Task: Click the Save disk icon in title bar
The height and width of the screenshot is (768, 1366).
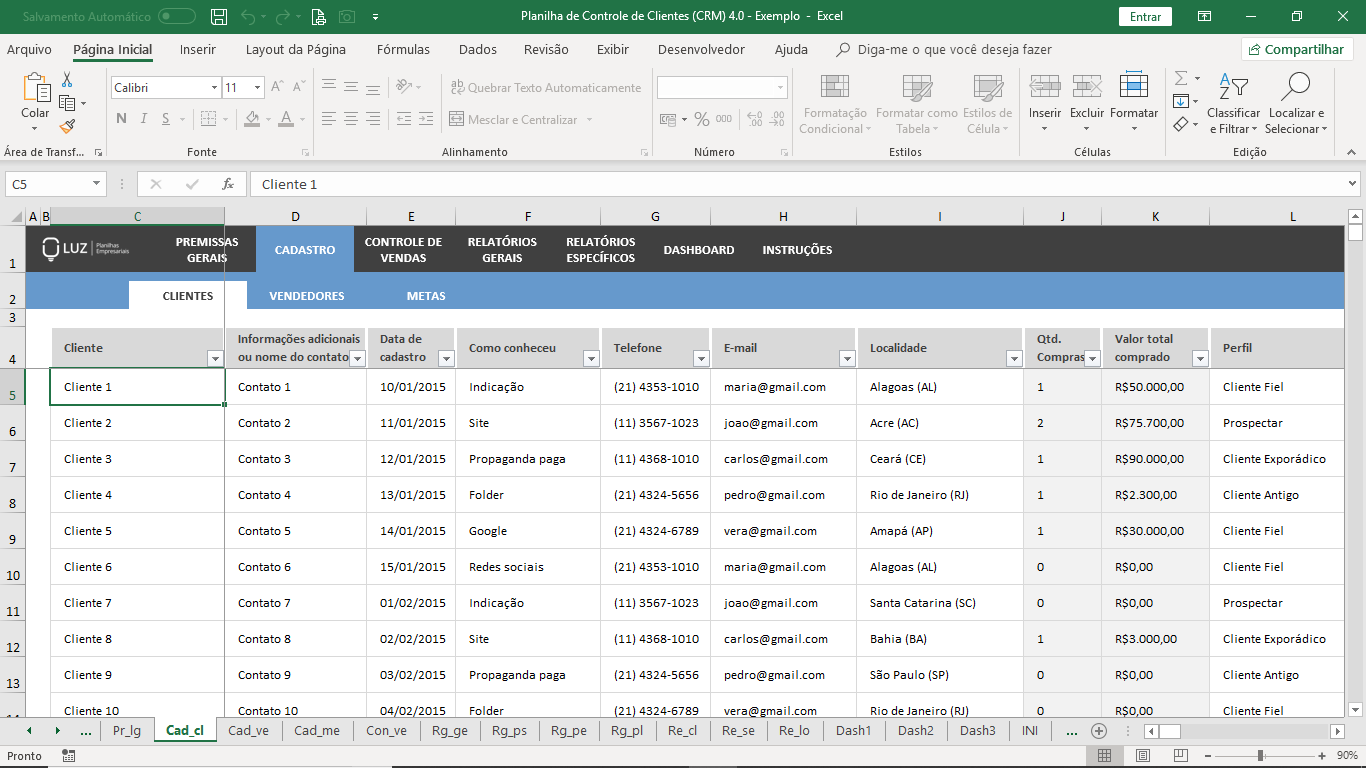Action: tap(220, 16)
